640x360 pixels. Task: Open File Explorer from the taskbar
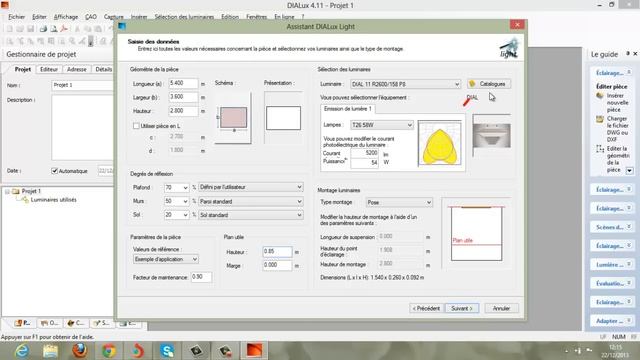tap(51, 351)
